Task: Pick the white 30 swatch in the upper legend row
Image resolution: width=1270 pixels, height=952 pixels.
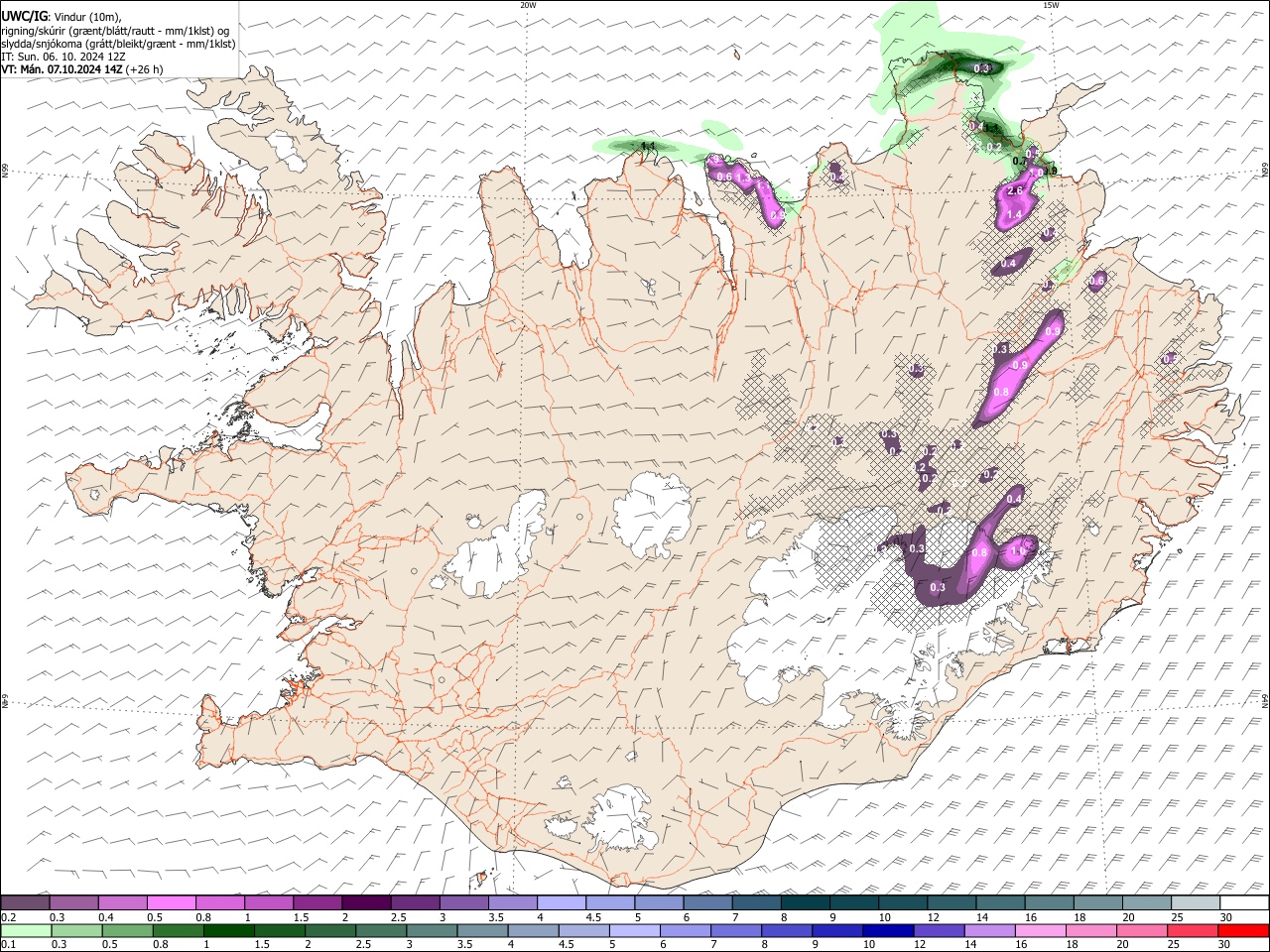Action: [x=1244, y=902]
